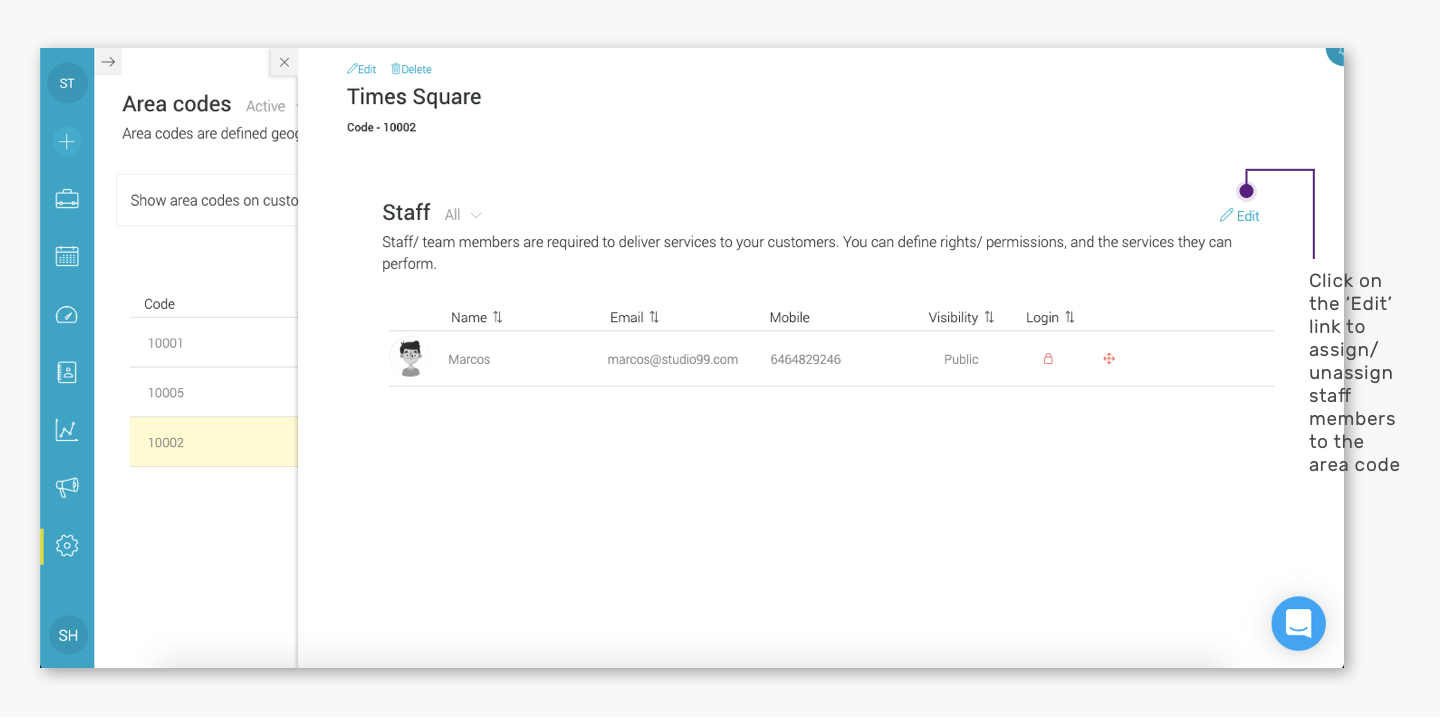Close the Times Square detail panel
The width and height of the screenshot is (1440, 718).
[284, 62]
